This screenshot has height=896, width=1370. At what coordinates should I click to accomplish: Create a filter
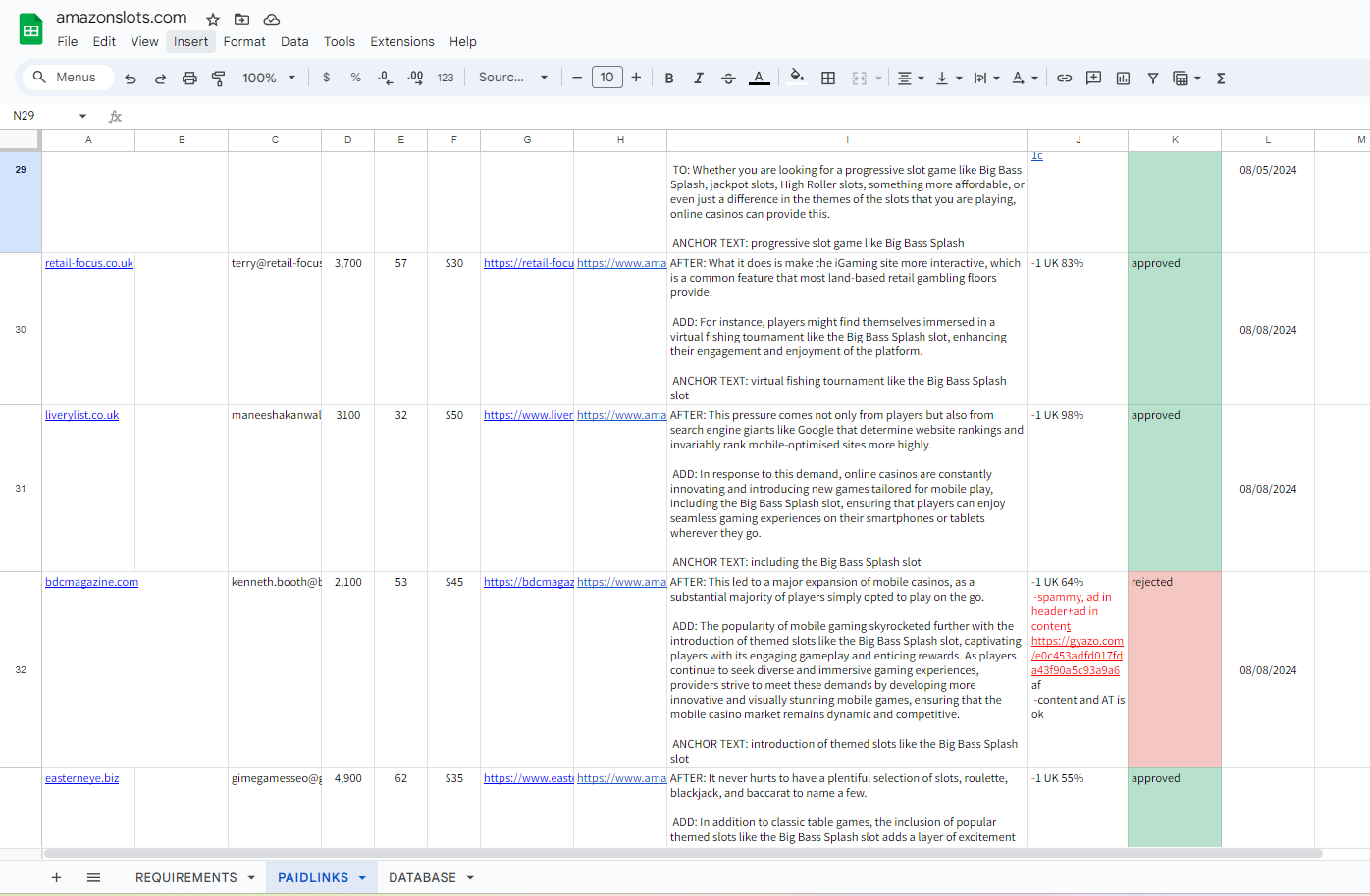pyautogui.click(x=1153, y=79)
